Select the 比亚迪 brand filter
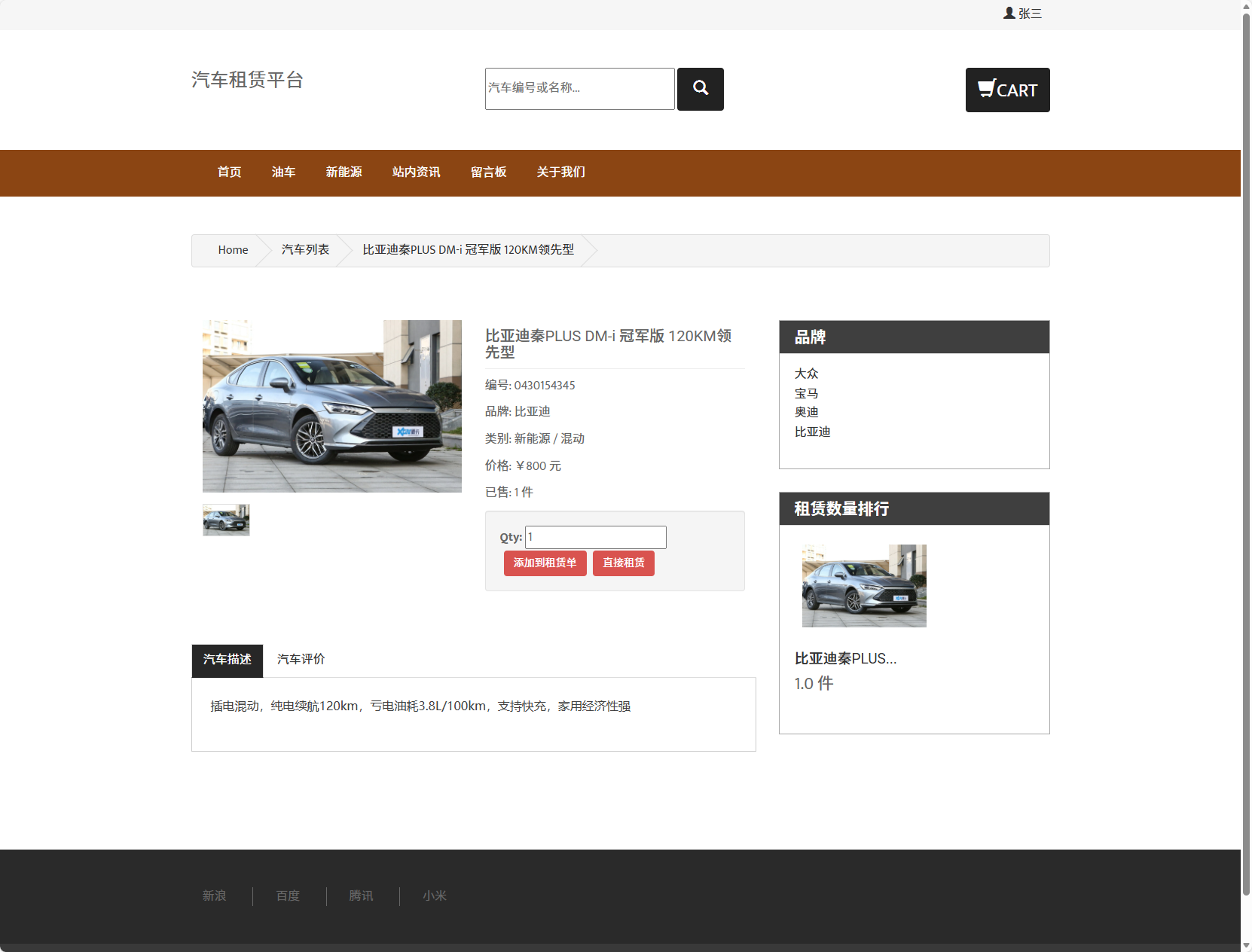 [x=813, y=432]
